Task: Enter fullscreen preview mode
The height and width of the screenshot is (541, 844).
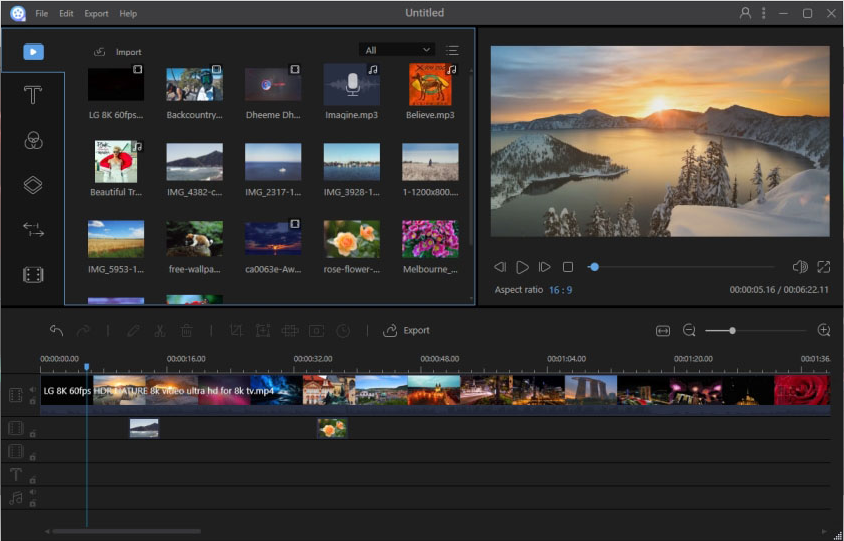Action: [823, 267]
